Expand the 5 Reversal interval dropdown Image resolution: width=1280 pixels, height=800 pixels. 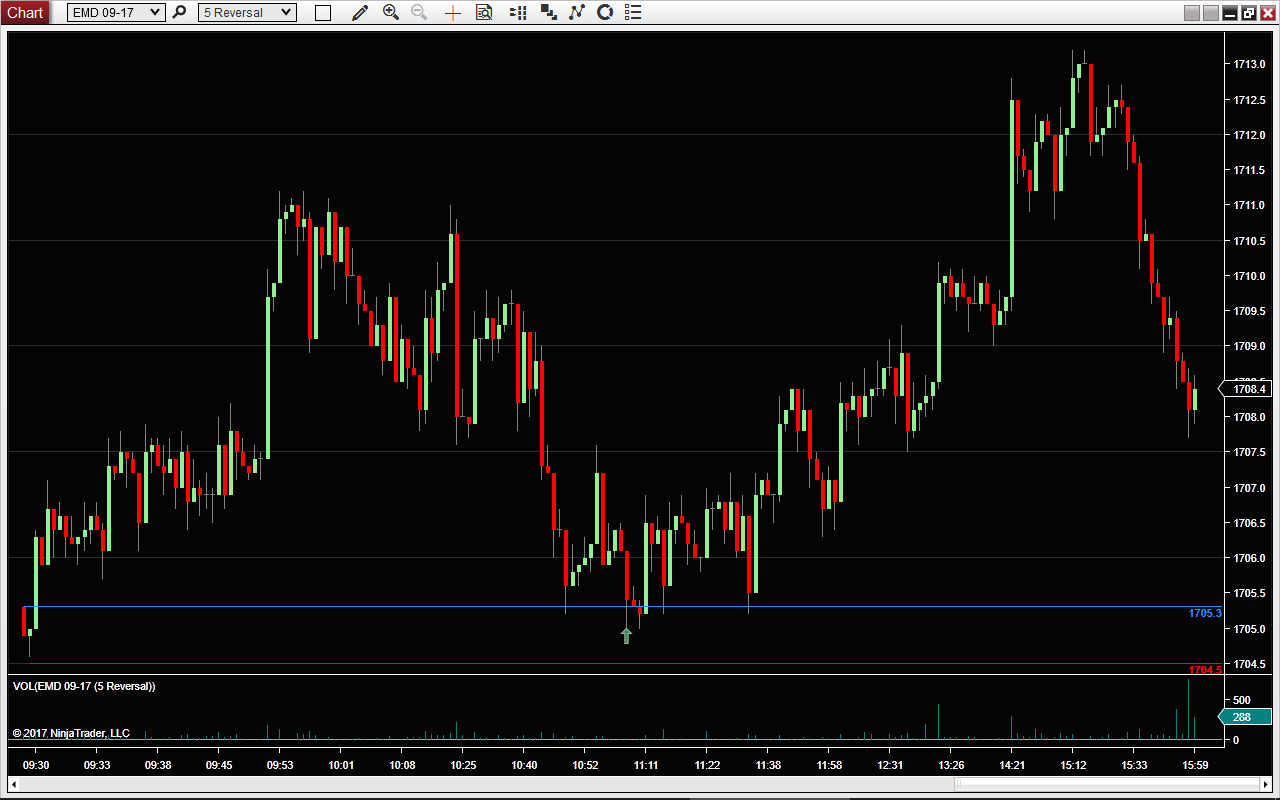247,12
